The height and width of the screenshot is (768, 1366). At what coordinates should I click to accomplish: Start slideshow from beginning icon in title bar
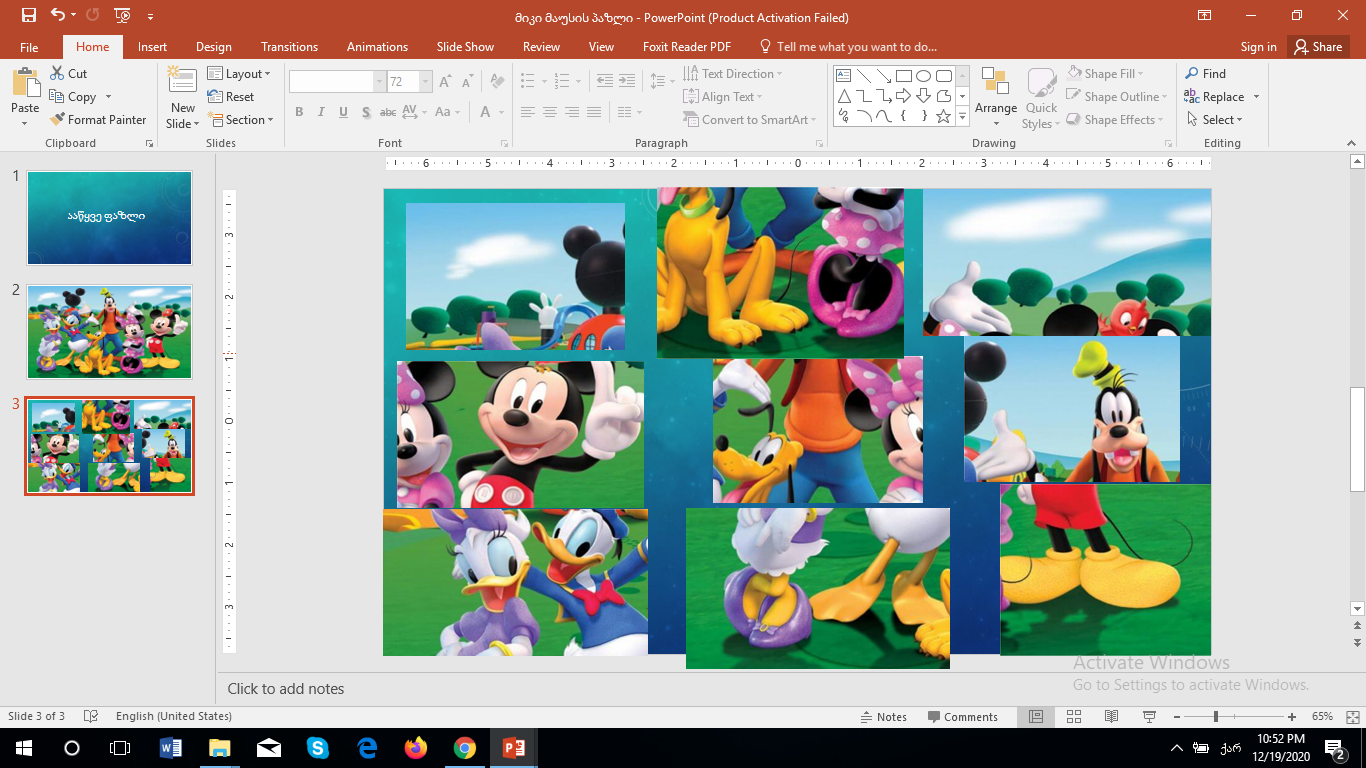click(x=121, y=16)
